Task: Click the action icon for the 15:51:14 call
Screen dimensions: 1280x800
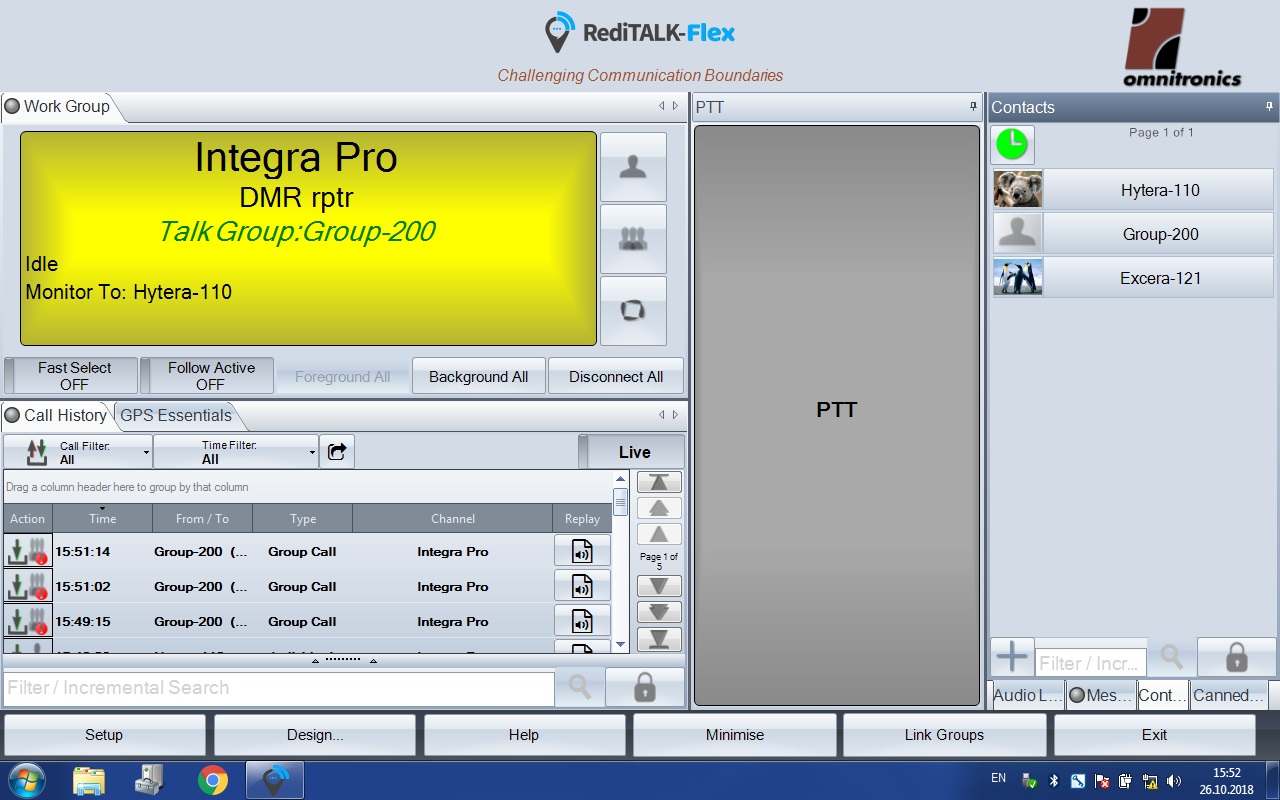Action: point(28,551)
